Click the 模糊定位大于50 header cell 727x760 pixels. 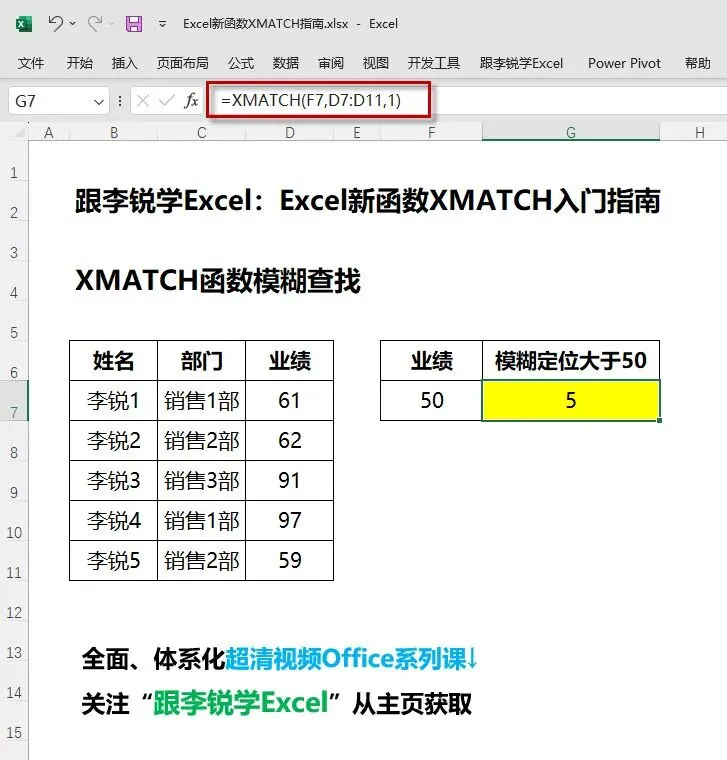tap(571, 361)
